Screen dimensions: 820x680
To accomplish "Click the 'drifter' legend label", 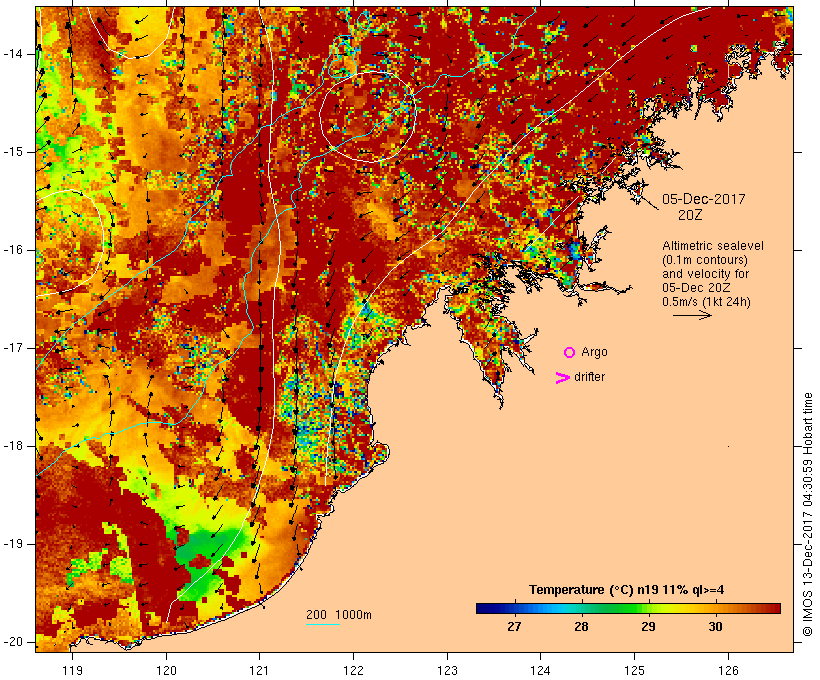I will (589, 377).
